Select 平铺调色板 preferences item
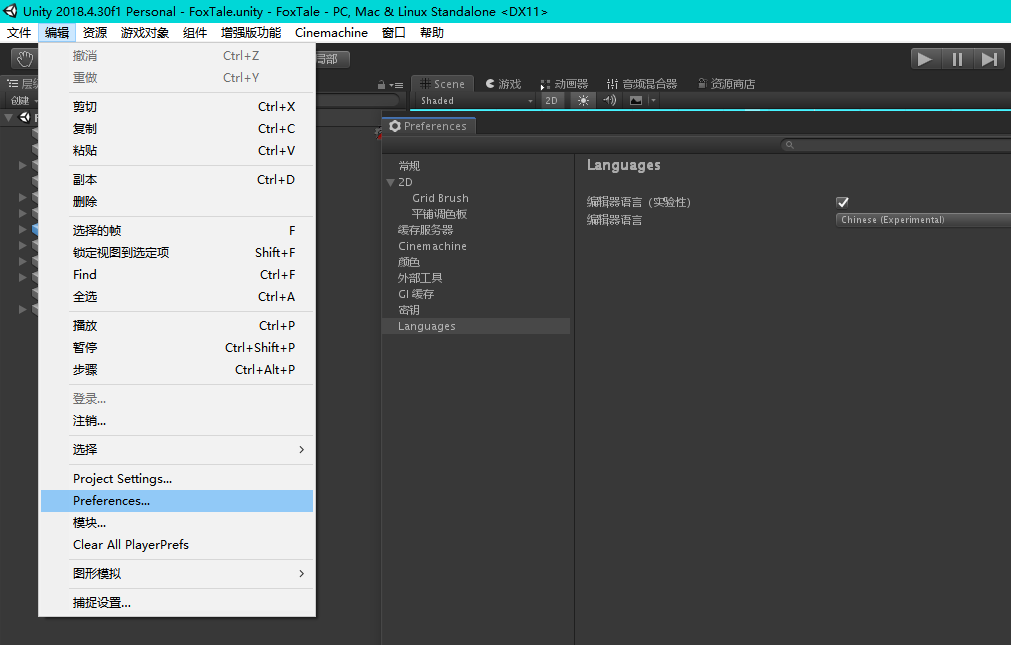 coord(439,214)
